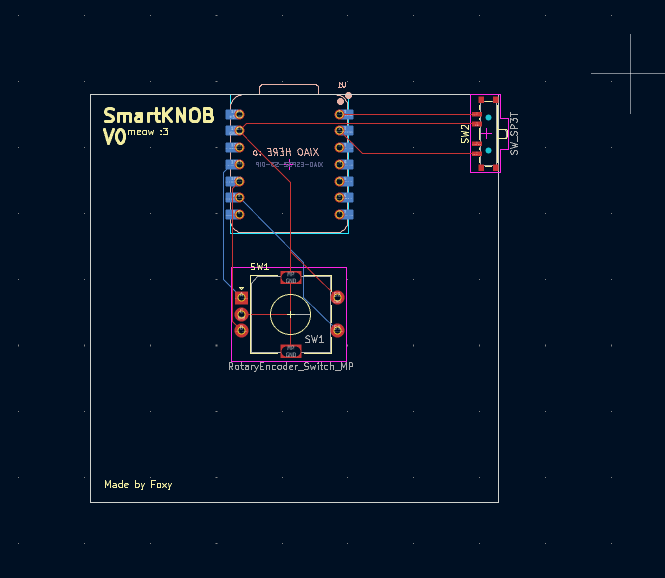Image resolution: width=665 pixels, height=578 pixels.
Task: Click the V0 version text
Action: click(x=114, y=138)
